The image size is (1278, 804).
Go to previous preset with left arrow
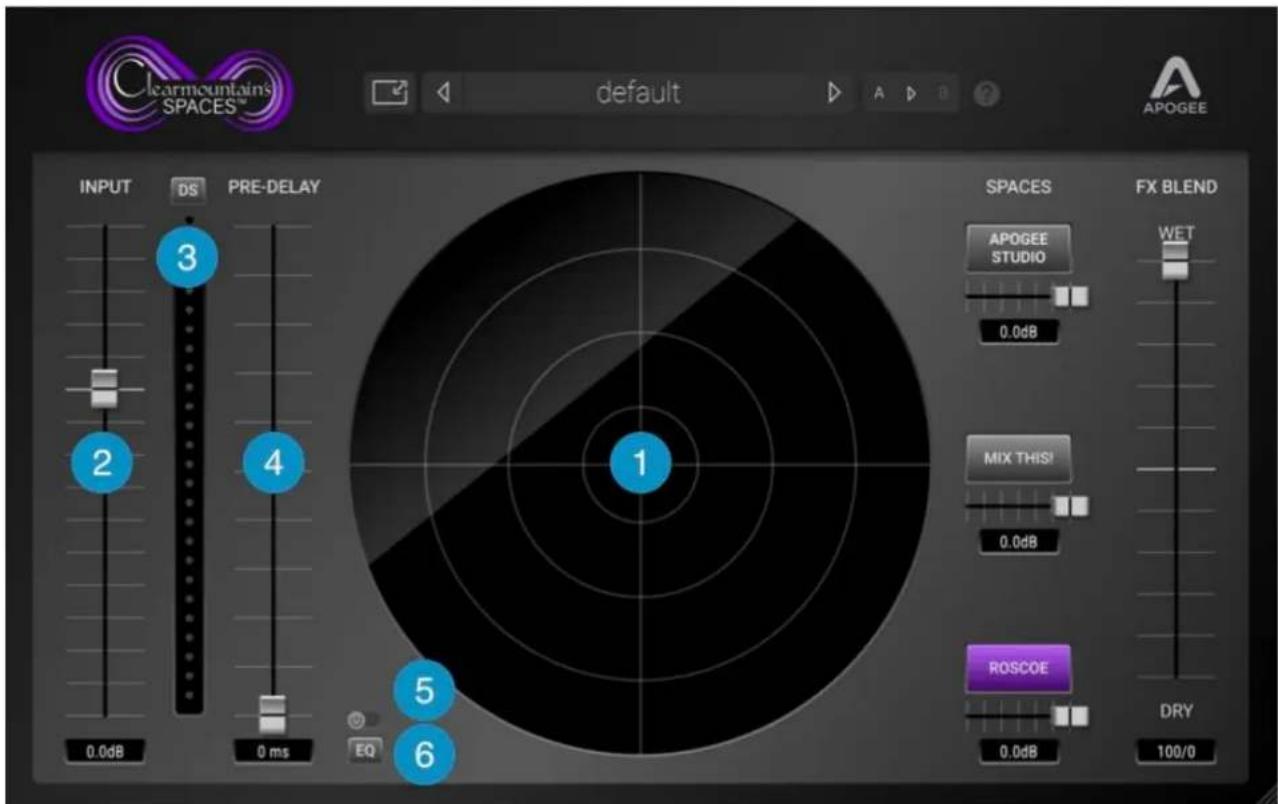(x=443, y=94)
